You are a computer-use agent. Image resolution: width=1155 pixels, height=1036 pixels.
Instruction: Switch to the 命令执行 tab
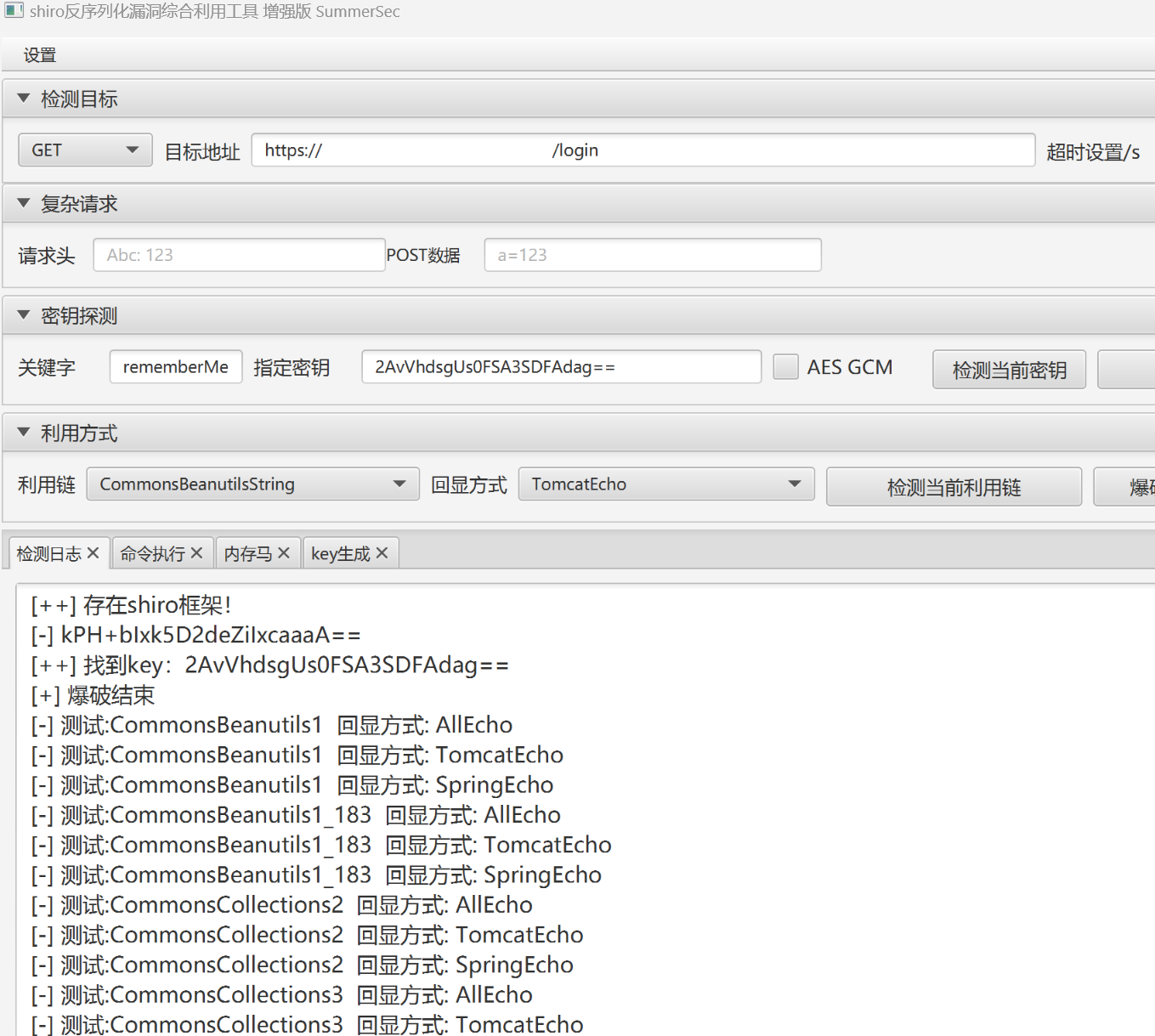(x=152, y=554)
